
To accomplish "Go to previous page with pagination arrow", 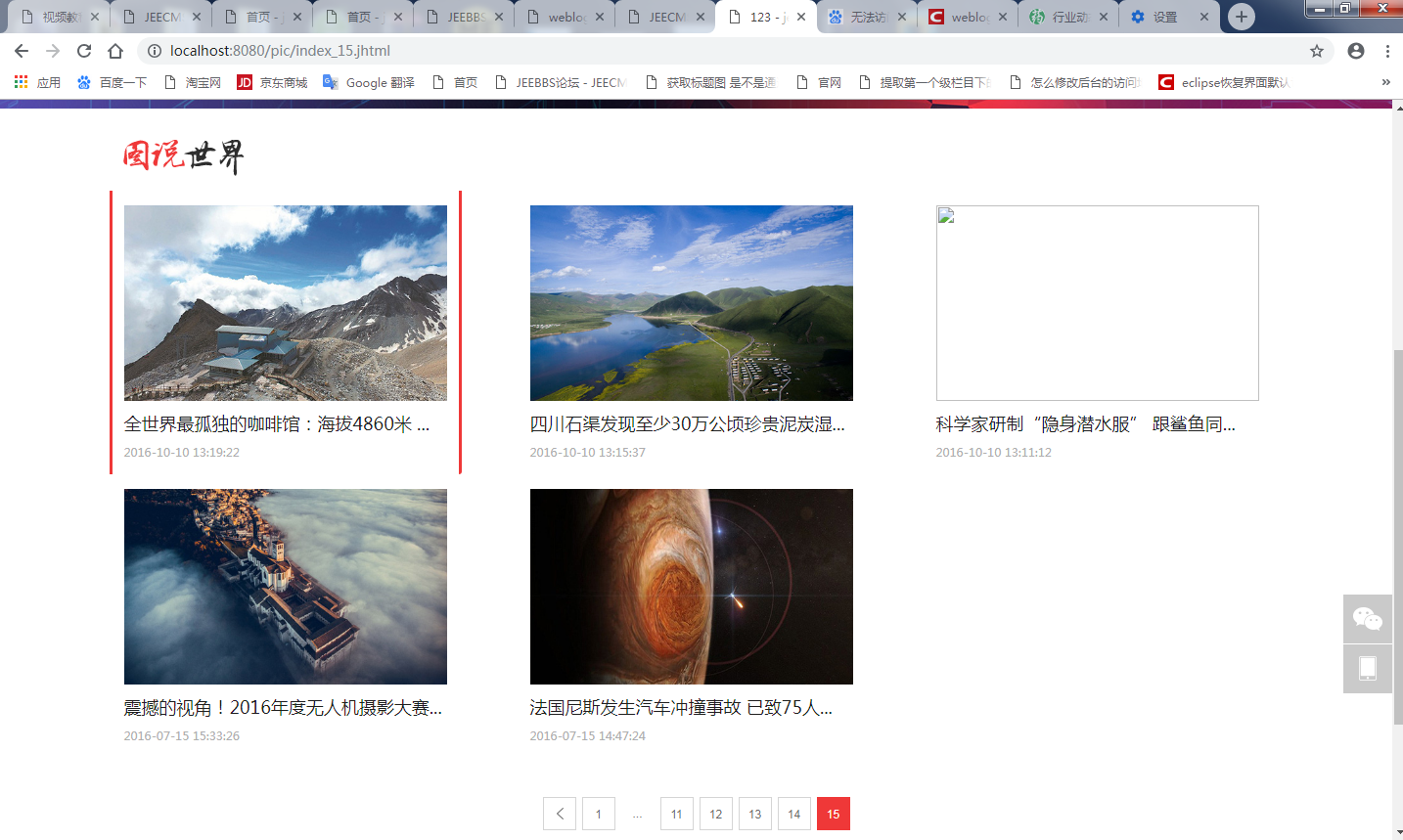I will (x=560, y=814).
